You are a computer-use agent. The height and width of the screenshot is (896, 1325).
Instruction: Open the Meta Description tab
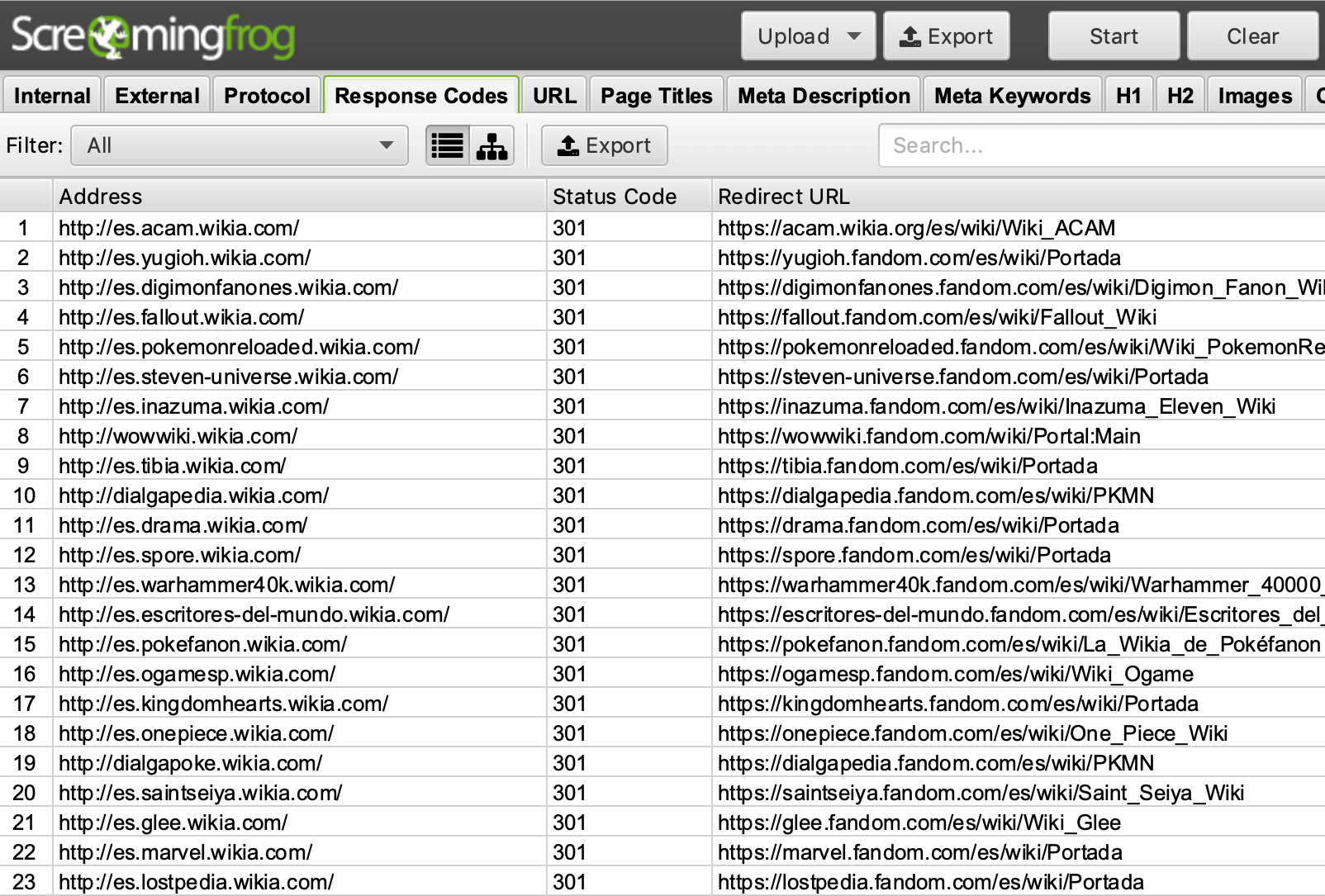pos(824,96)
